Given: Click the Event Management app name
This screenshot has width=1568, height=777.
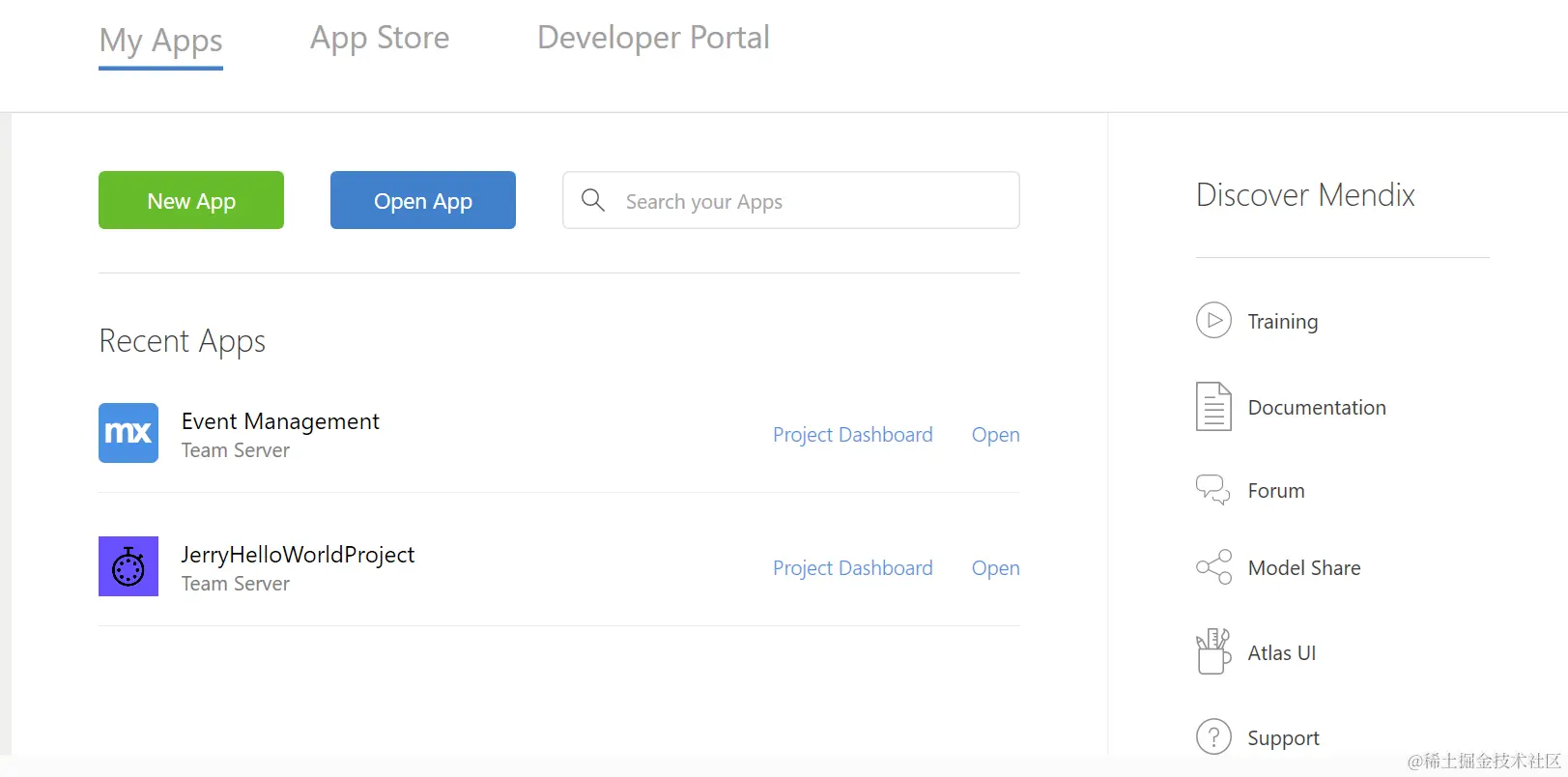Looking at the screenshot, I should pos(280,421).
